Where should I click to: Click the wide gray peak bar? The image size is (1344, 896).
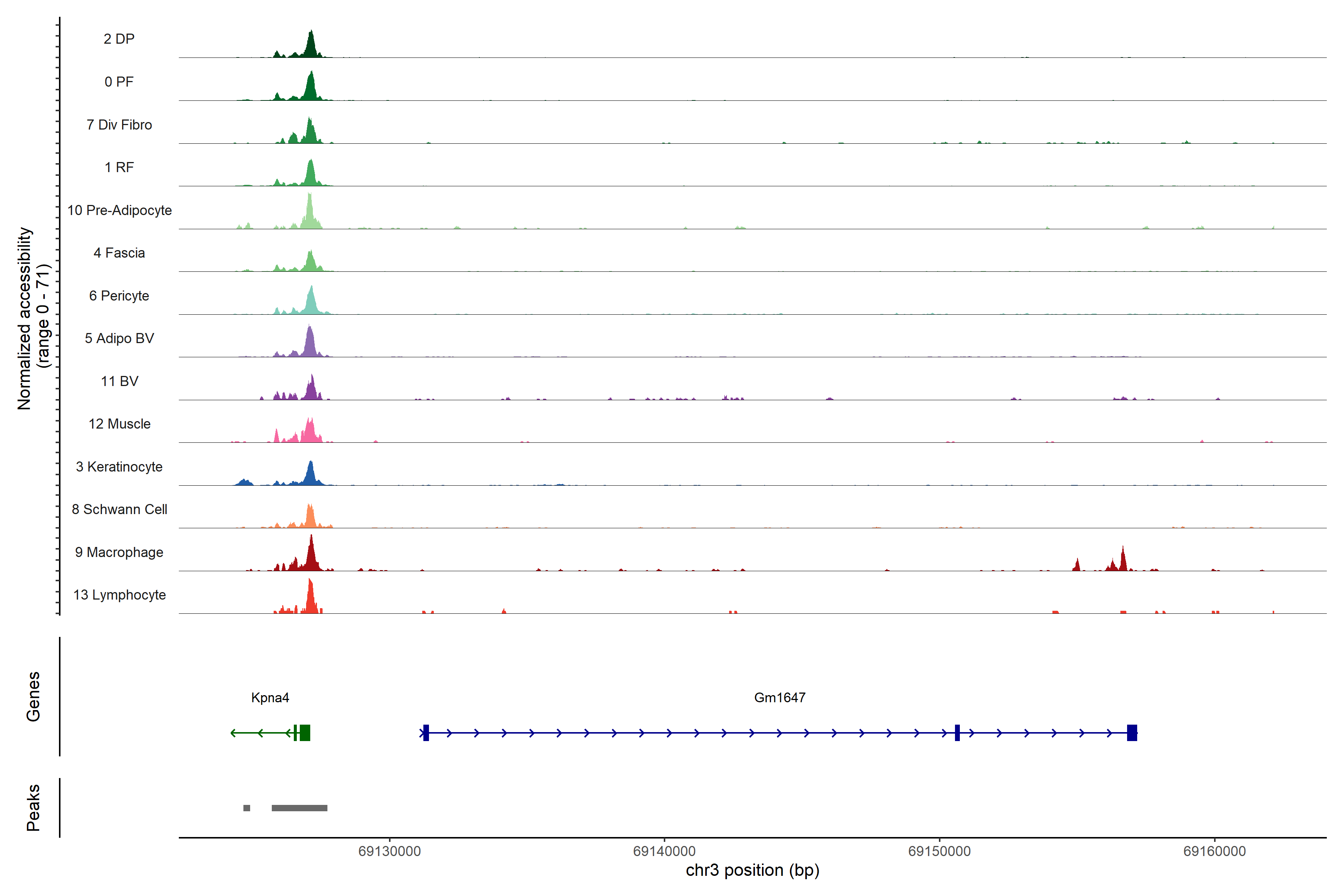point(299,808)
